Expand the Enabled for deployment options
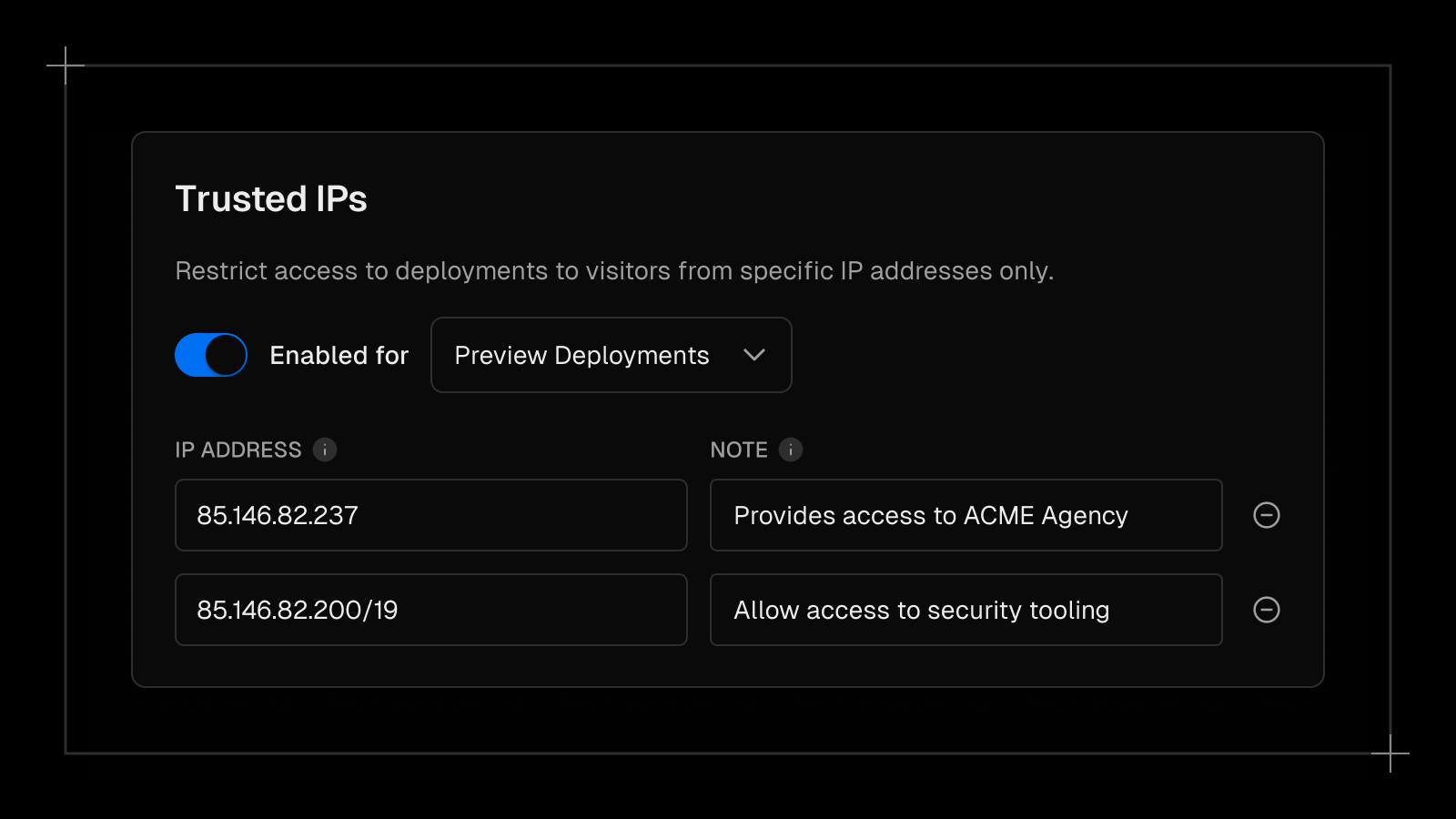 click(x=611, y=355)
